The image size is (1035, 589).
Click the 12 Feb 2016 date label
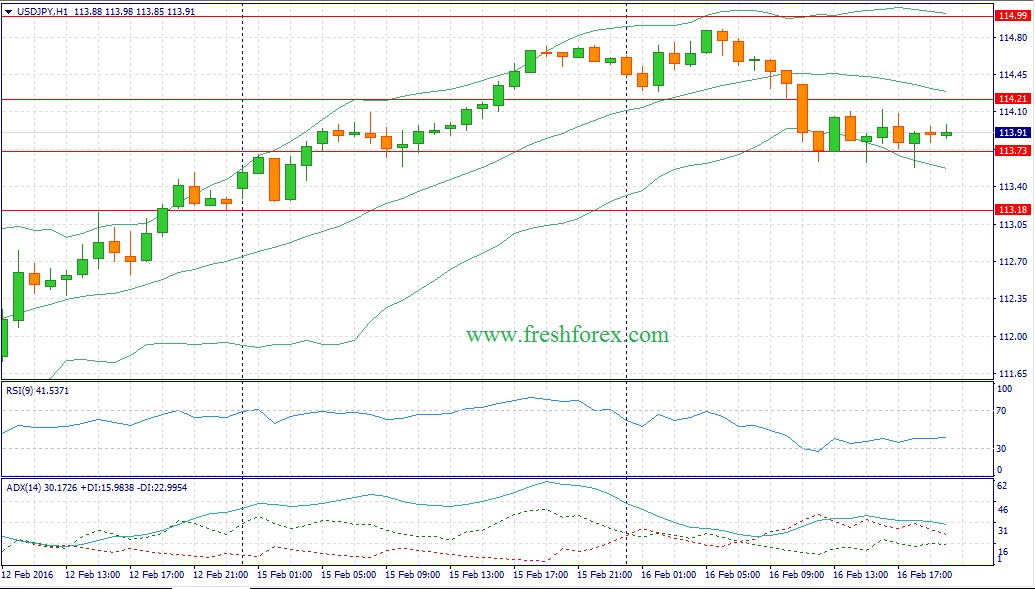pos(27,575)
